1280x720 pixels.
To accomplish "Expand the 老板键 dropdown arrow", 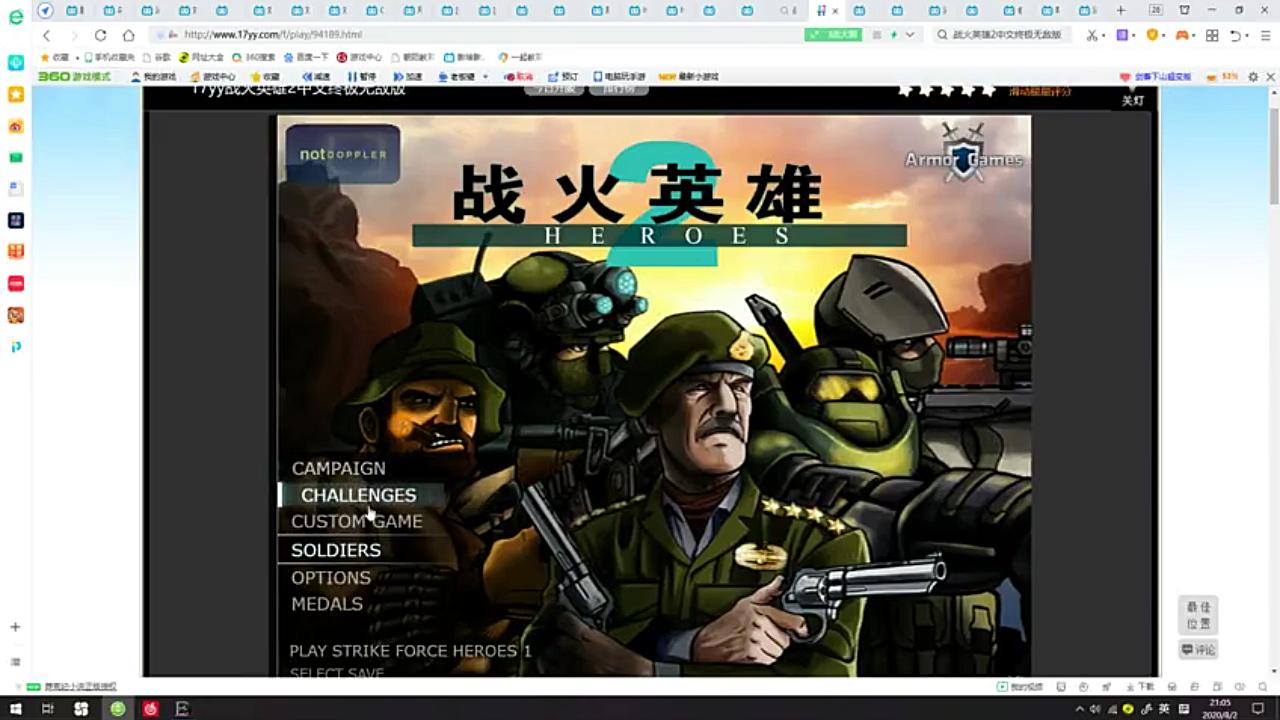I will click(485, 76).
